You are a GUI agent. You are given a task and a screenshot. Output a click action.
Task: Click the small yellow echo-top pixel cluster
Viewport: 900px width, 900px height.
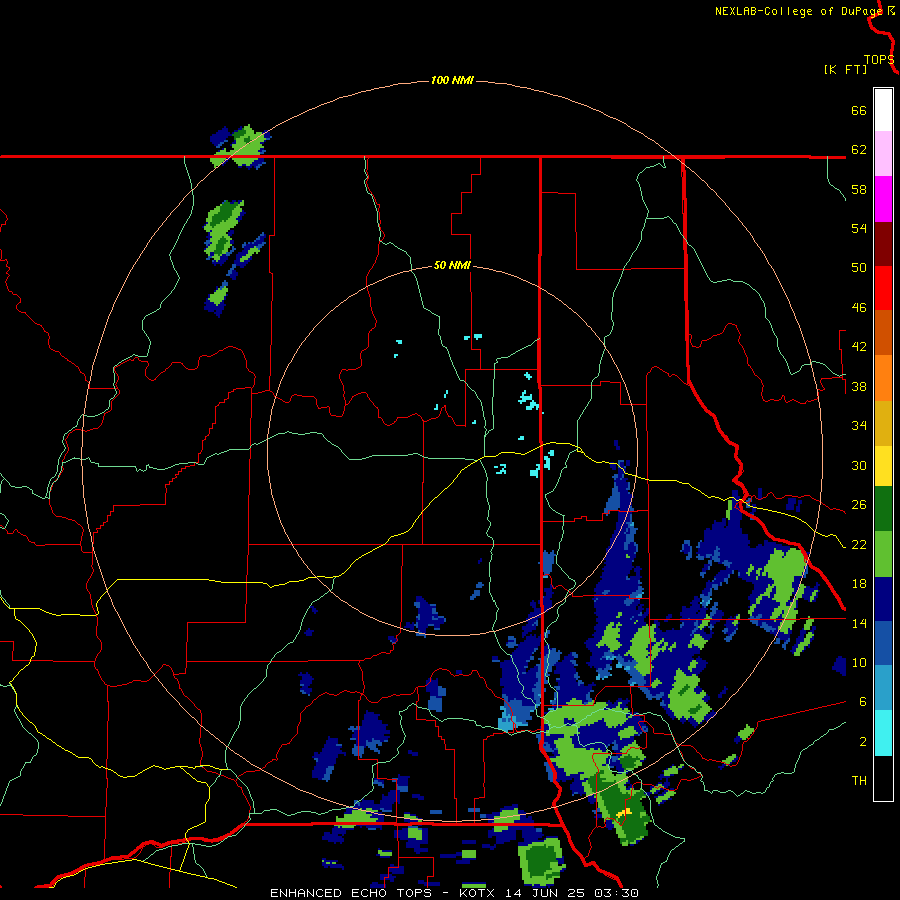click(624, 813)
